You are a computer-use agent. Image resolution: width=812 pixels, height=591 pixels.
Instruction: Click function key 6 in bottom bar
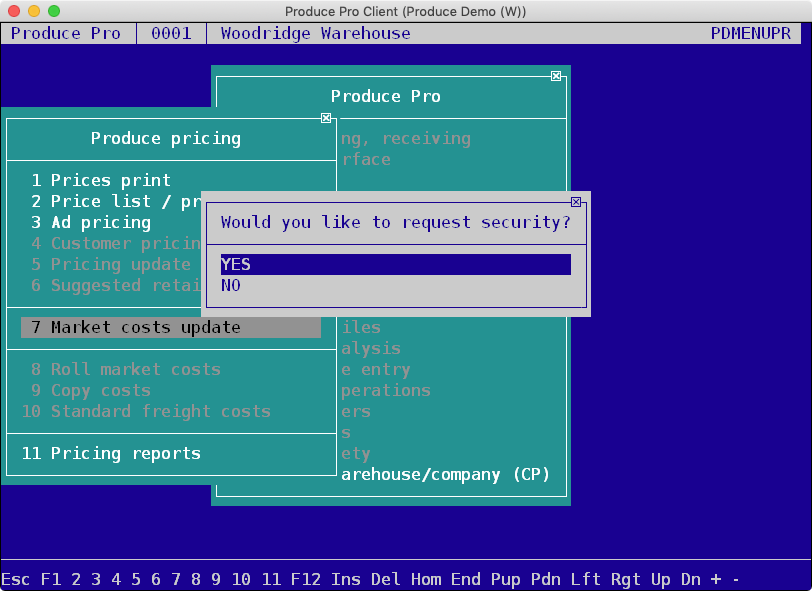click(x=156, y=579)
